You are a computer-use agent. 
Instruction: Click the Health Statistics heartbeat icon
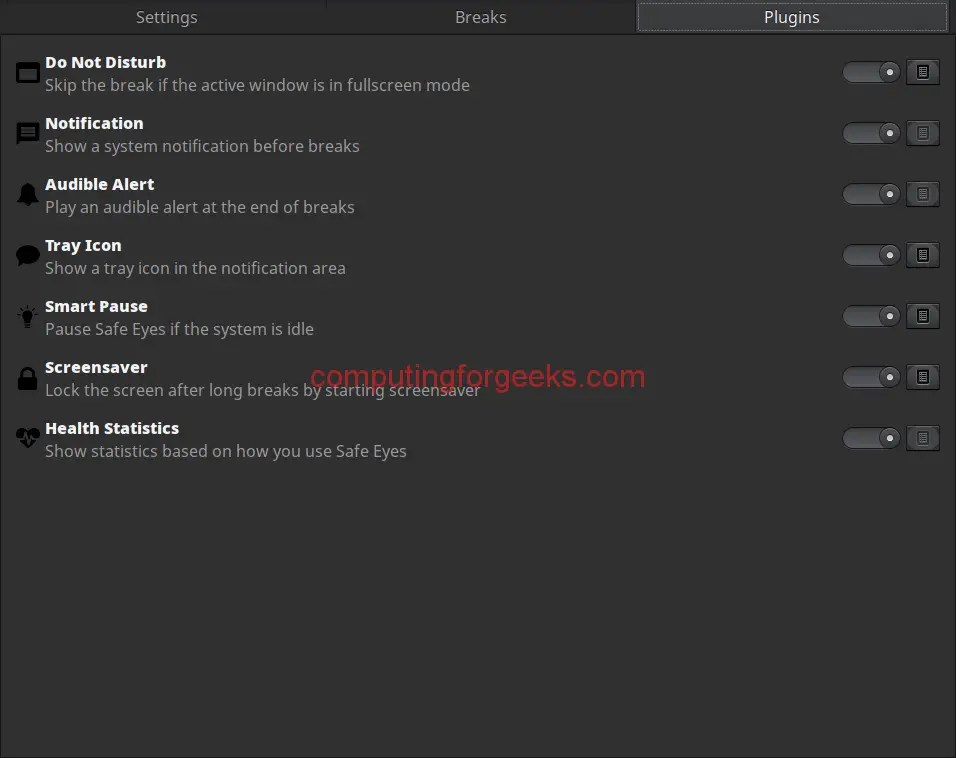coord(27,438)
